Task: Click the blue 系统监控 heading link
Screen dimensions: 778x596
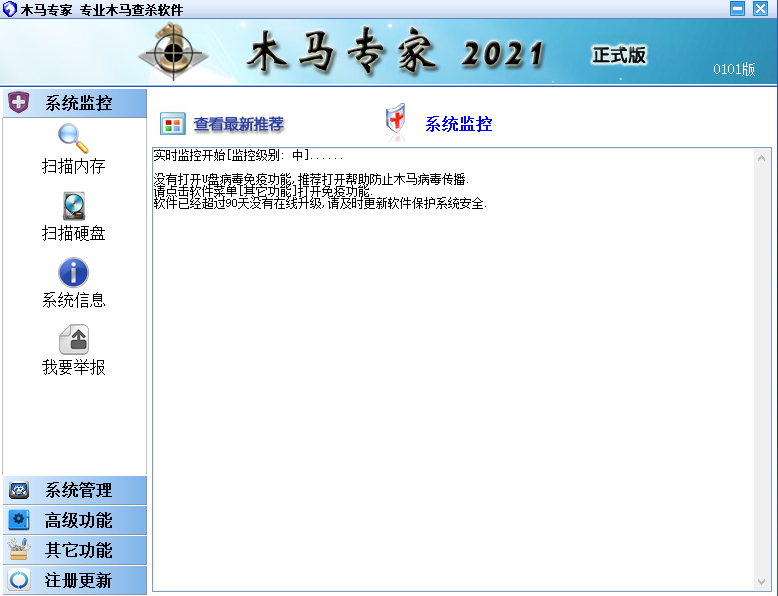Action: (x=458, y=124)
